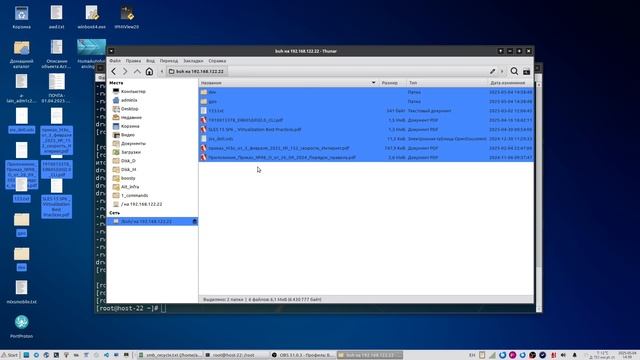
Task: Open the Файл menu
Action: [x=115, y=61]
